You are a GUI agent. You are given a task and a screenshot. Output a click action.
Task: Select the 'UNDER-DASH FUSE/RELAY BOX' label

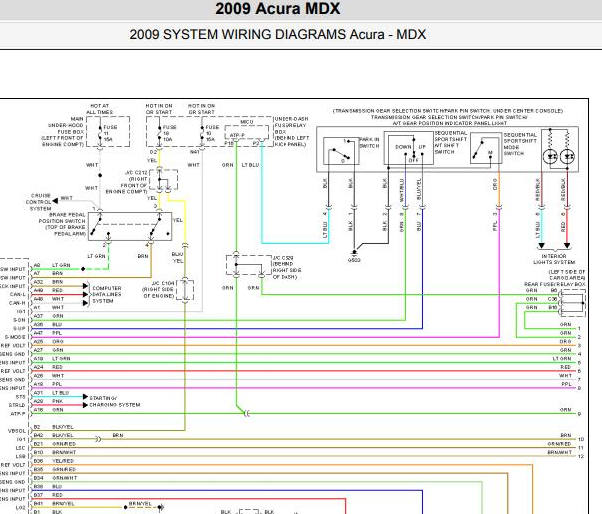pos(291,132)
